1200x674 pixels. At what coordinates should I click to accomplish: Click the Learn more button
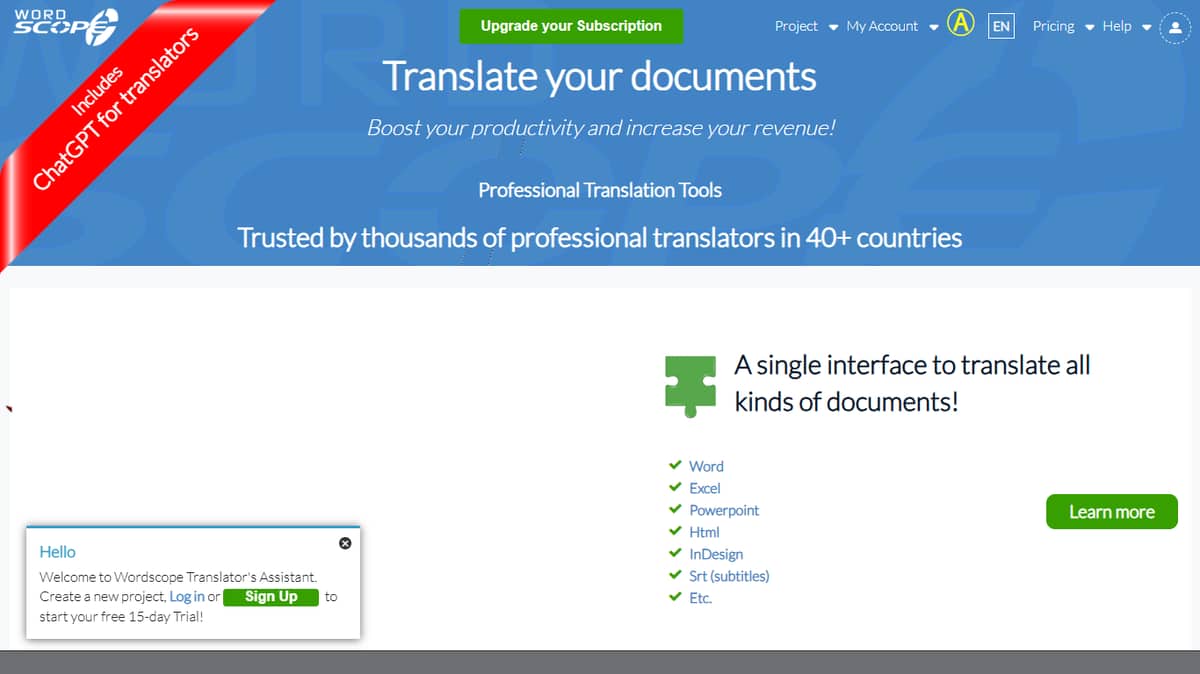pyautogui.click(x=1112, y=511)
